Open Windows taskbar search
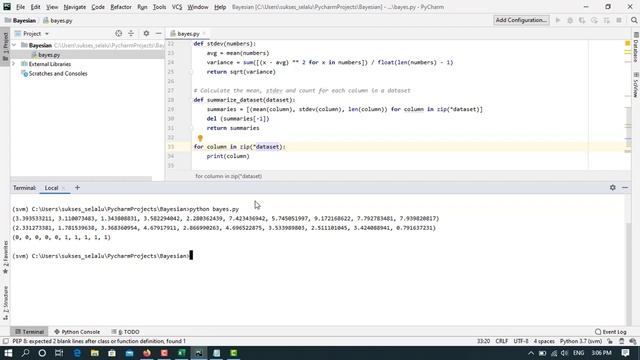Viewport: 640px width, 360px height. 25,353
